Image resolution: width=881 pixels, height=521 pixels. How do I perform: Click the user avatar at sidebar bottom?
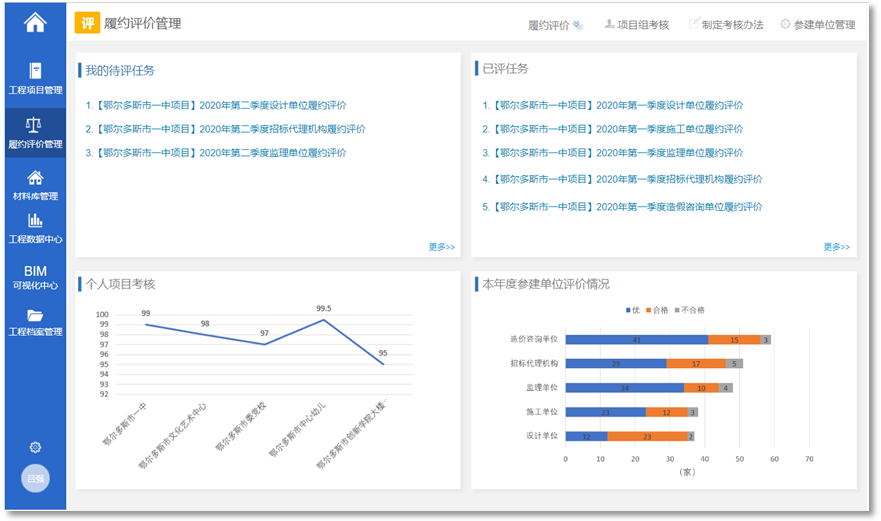point(35,478)
